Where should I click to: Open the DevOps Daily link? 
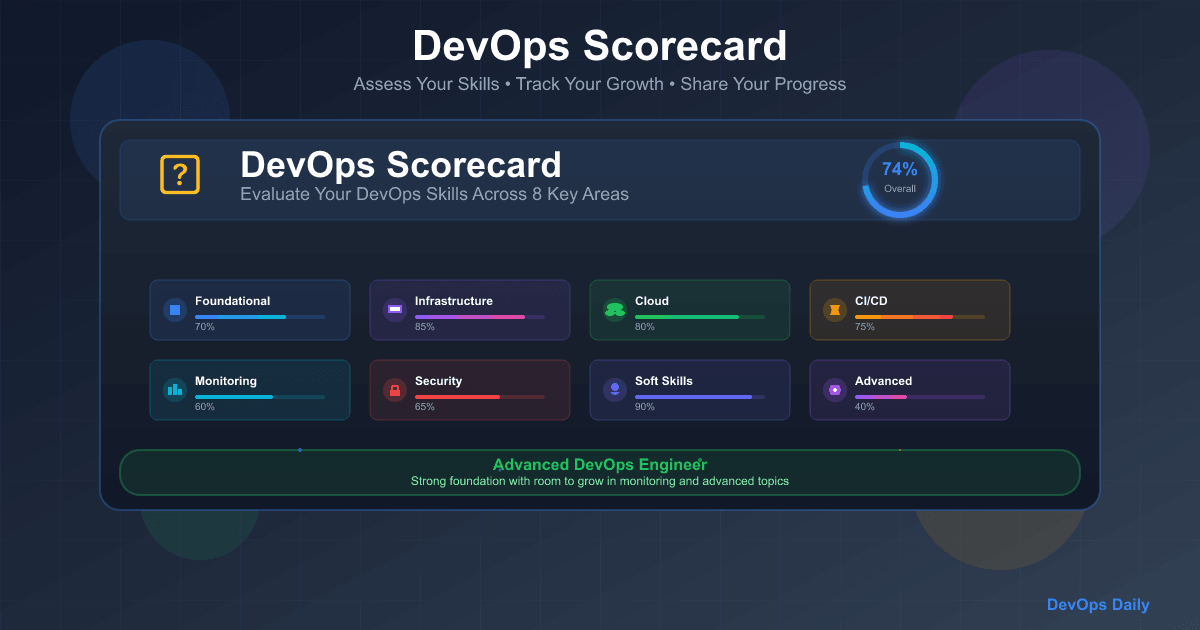pos(1098,604)
